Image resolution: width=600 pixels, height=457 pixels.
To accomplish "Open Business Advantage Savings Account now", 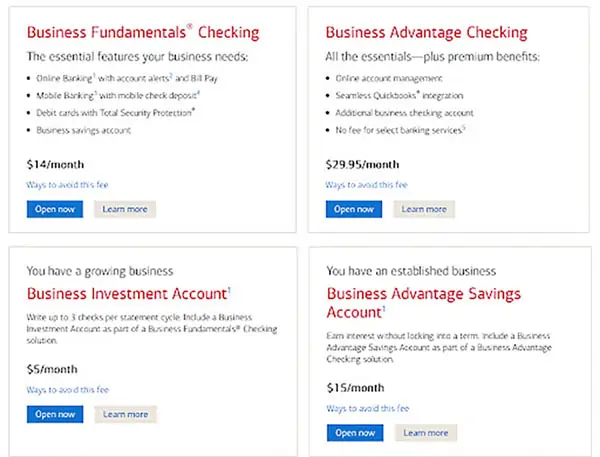I will coord(355,433).
